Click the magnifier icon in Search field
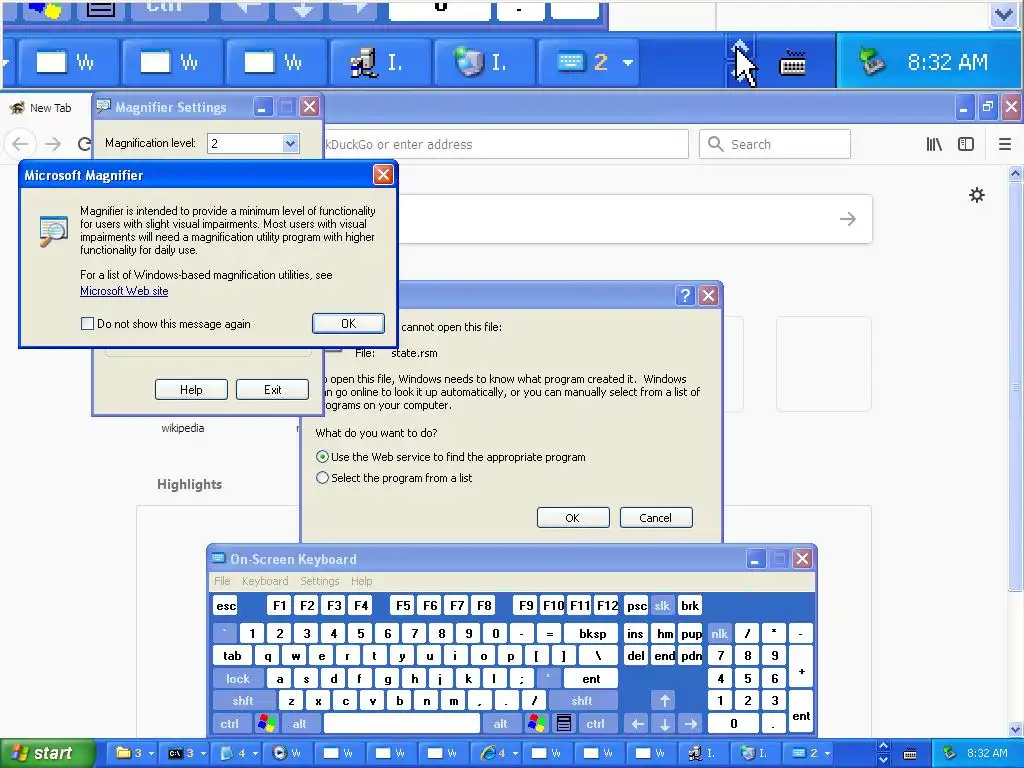Viewport: 1024px width, 768px height. 716,144
